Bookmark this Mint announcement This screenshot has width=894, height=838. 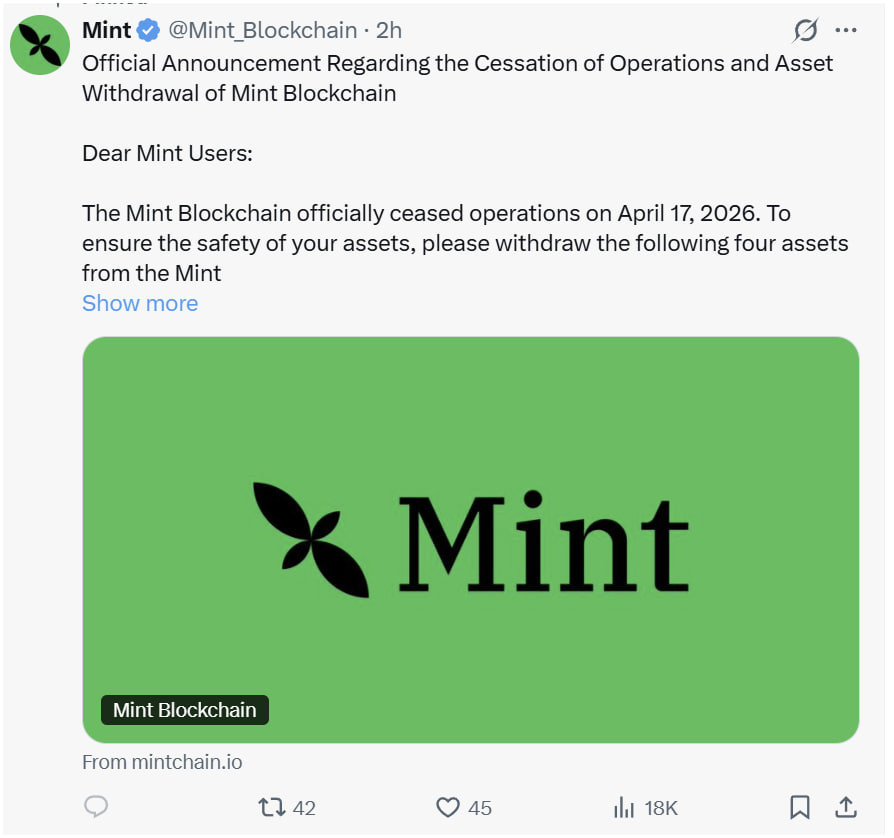tap(800, 807)
